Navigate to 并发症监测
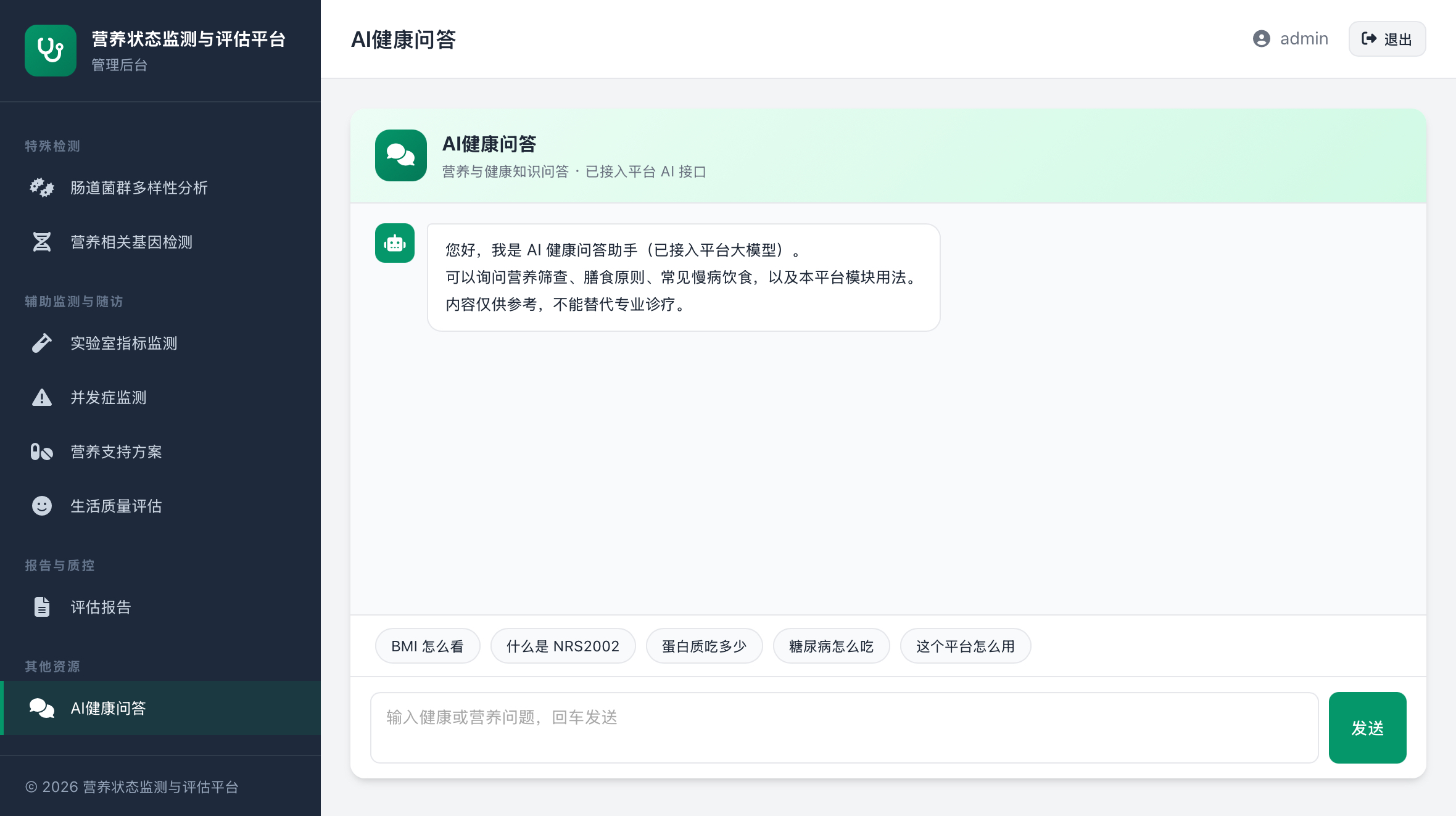This screenshot has width=1456, height=816. (160, 397)
